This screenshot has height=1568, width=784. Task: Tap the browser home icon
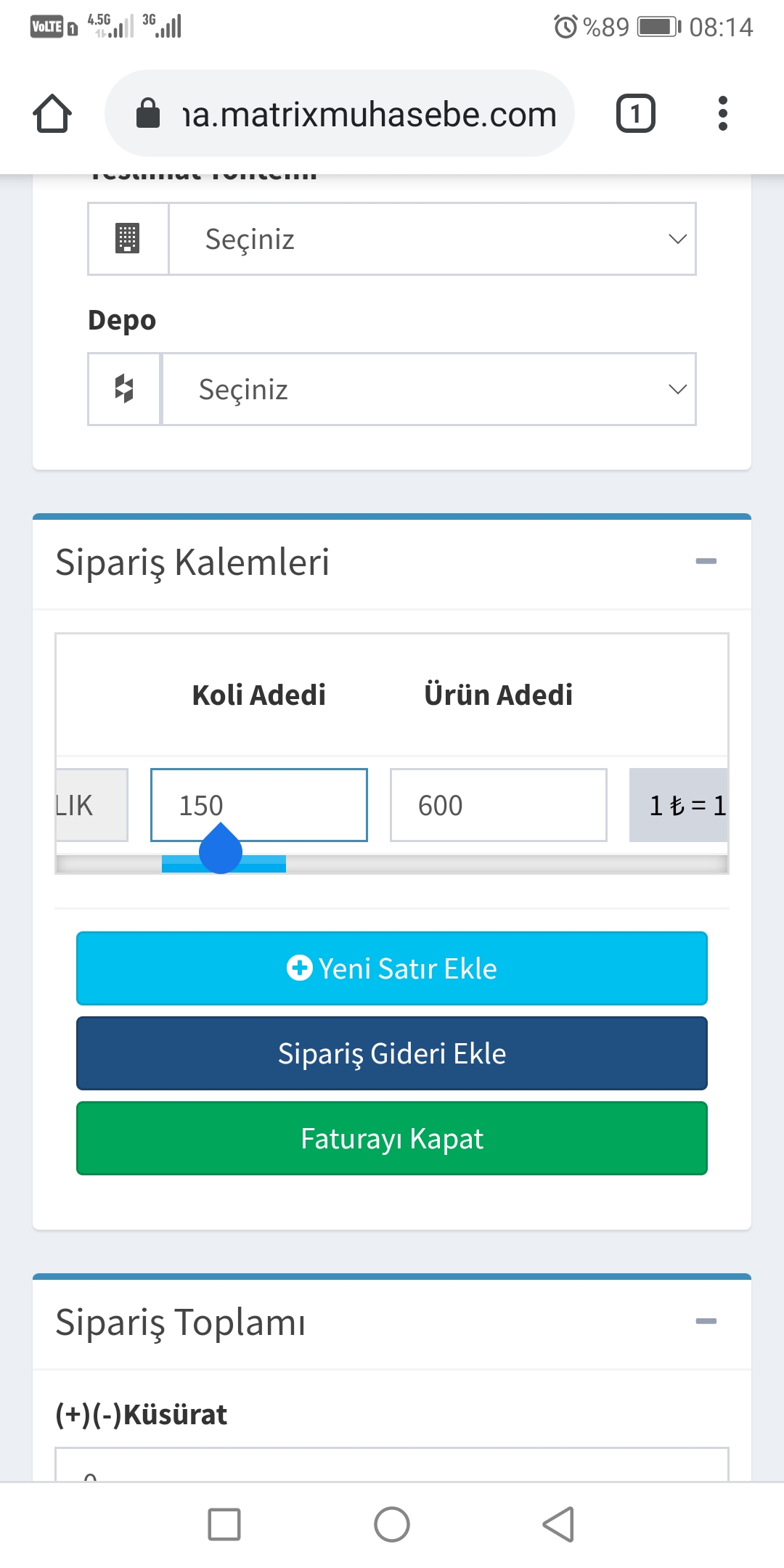pos(52,114)
